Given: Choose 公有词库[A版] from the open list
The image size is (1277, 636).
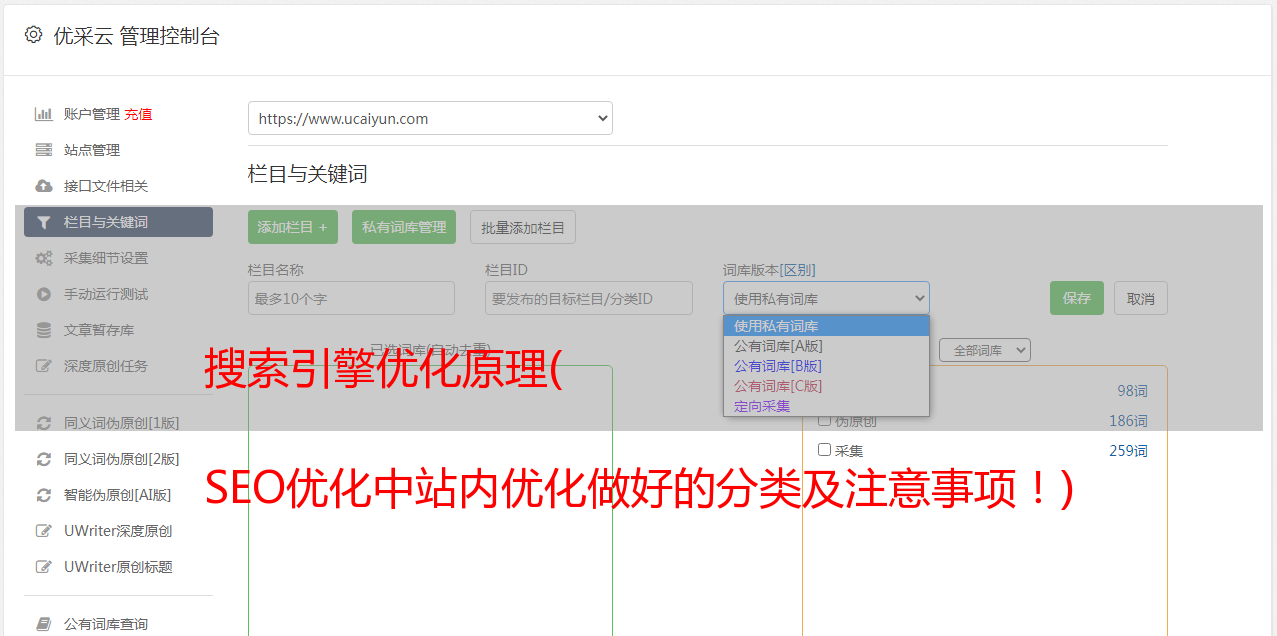Looking at the screenshot, I should click(826, 346).
